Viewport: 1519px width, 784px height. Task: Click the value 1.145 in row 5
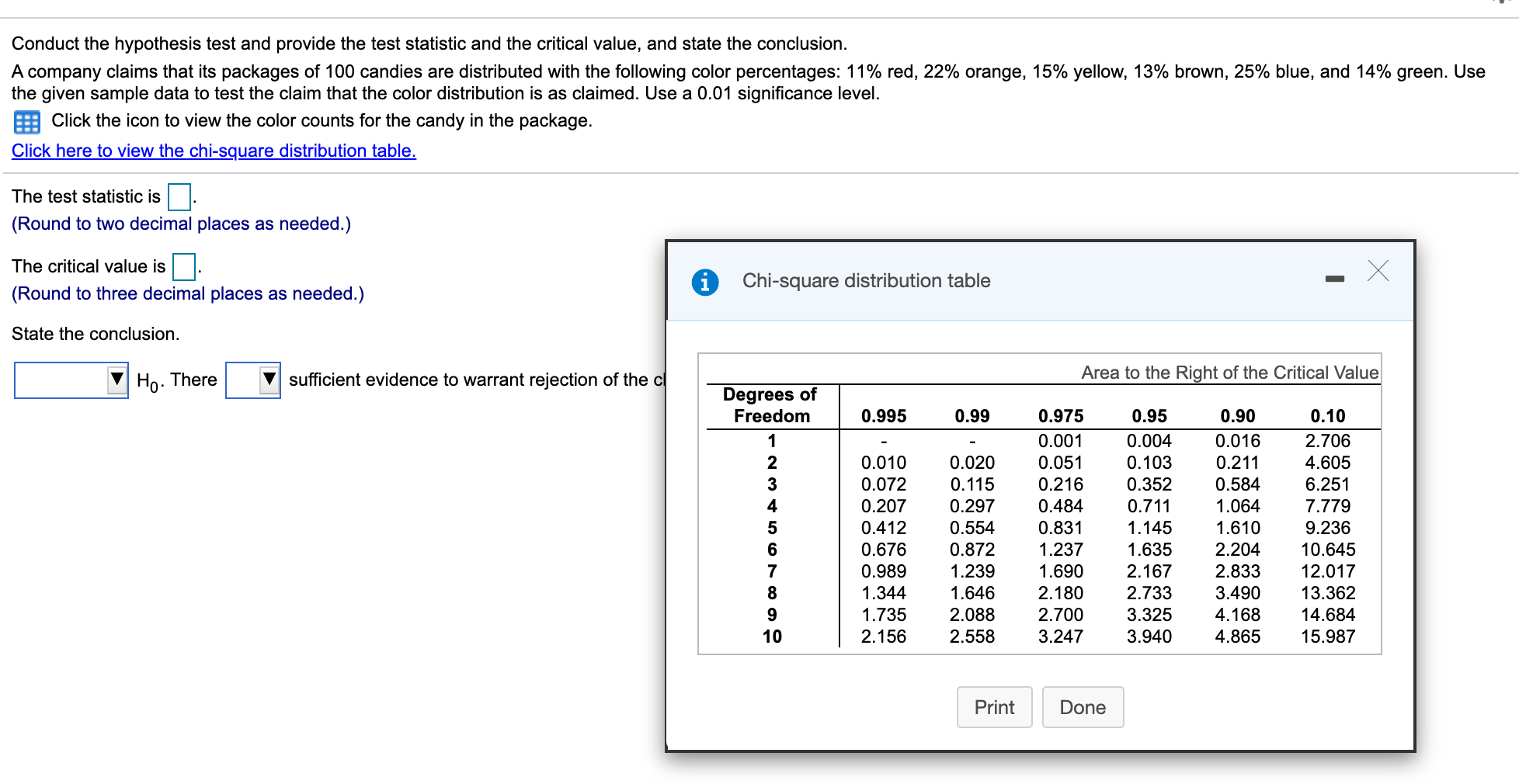tap(1149, 528)
